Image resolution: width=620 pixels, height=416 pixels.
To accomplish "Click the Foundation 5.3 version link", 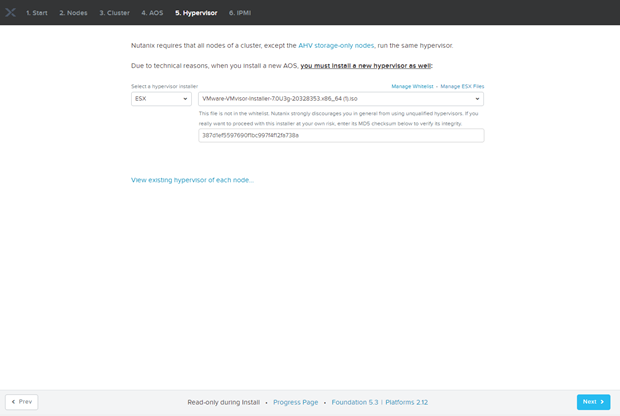I will click(355, 402).
